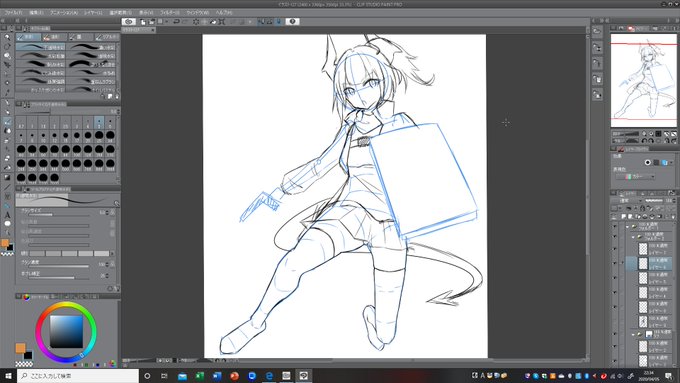The height and width of the screenshot is (383, 680).
Task: Choose brush size preset 2000
Action: point(55,178)
